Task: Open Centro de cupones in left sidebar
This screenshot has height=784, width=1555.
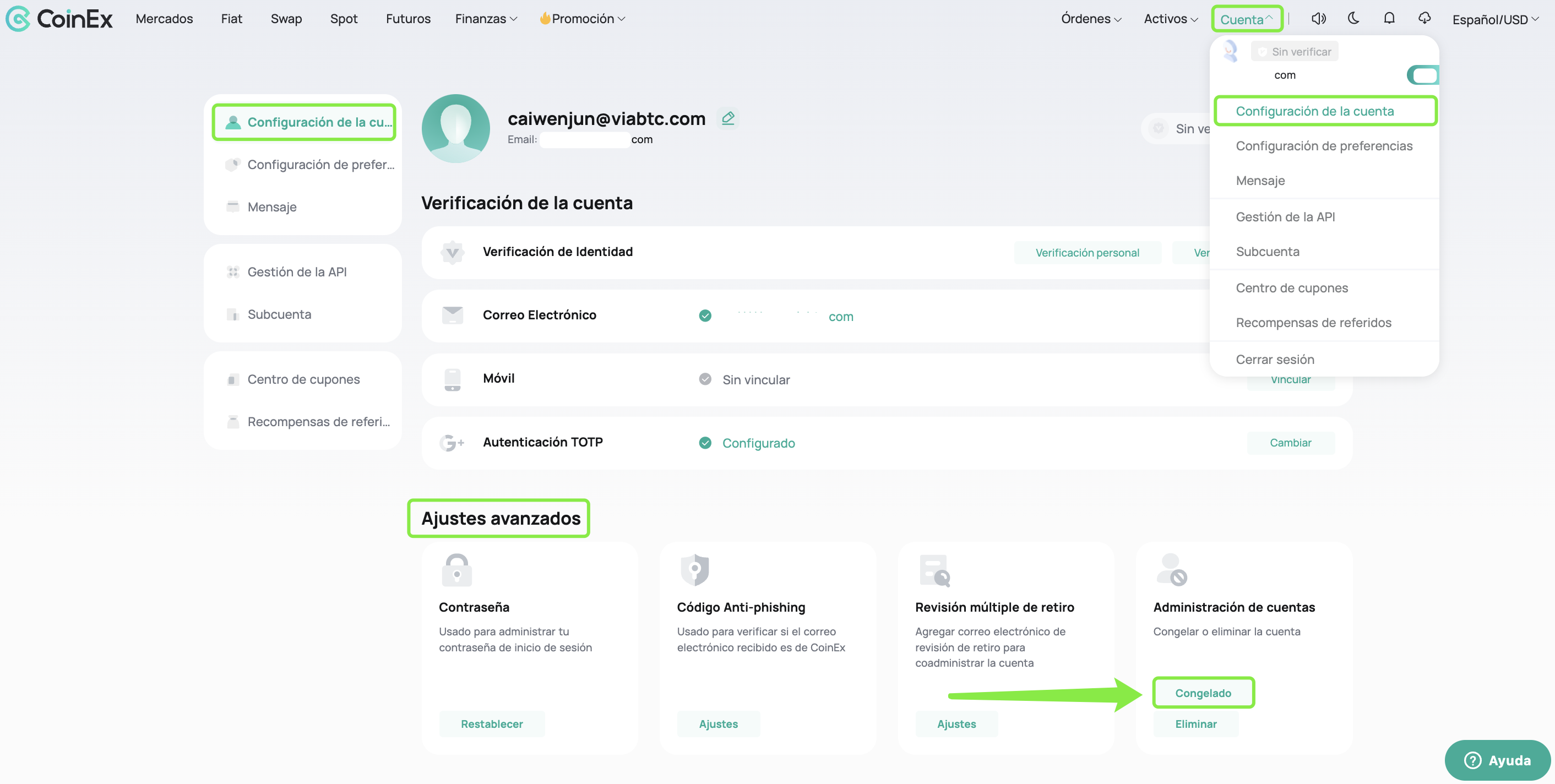Action: click(x=303, y=380)
